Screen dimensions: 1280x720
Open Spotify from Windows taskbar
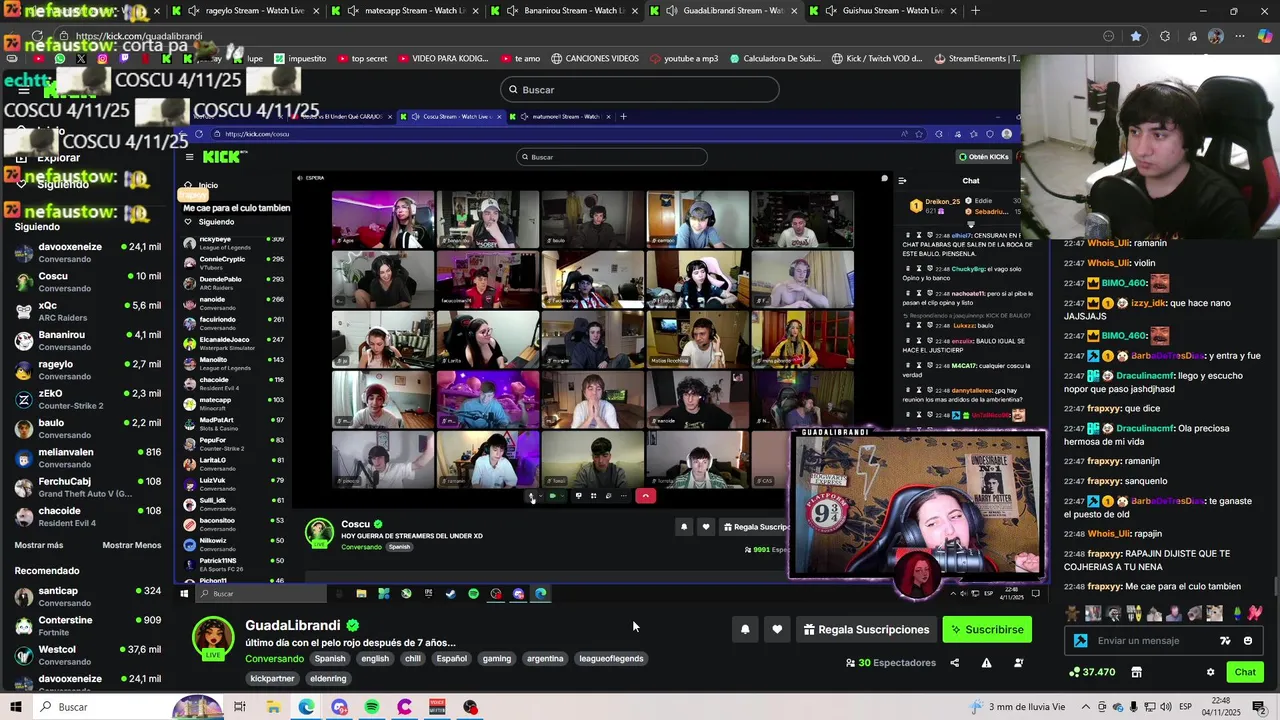coord(372,707)
